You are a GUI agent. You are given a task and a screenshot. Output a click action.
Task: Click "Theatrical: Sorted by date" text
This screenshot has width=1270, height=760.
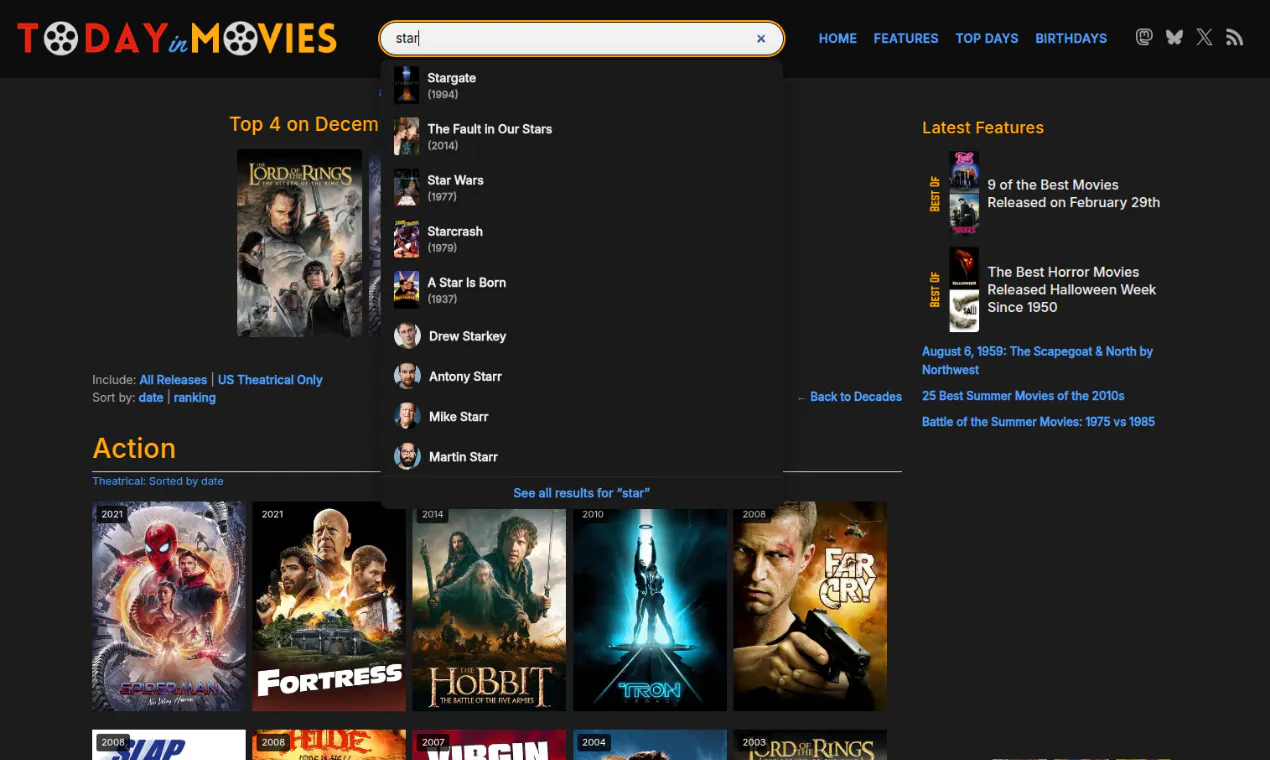click(158, 481)
